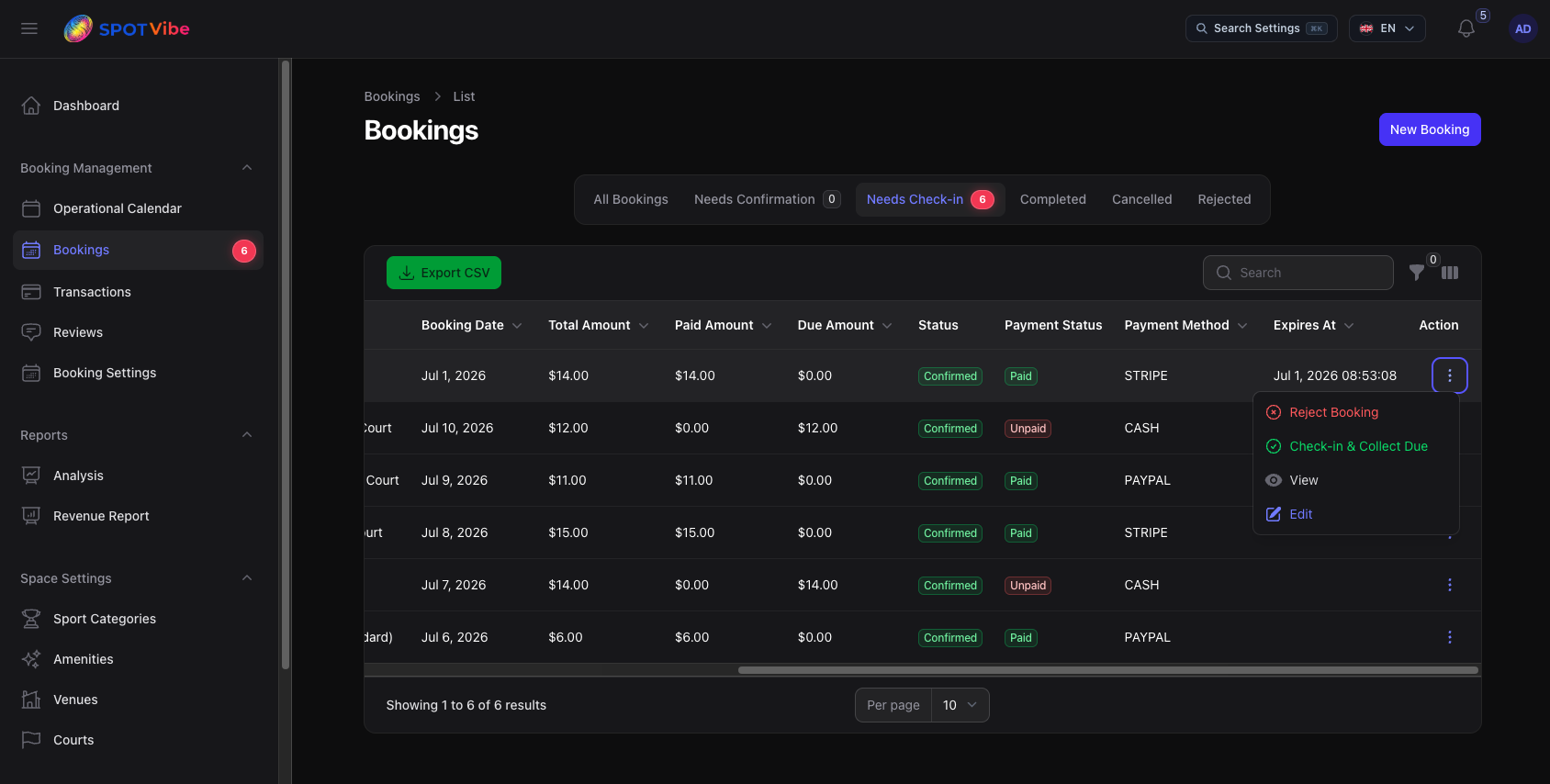Open Sport Categories in sidebar
Image resolution: width=1550 pixels, height=784 pixels.
[x=138, y=619]
